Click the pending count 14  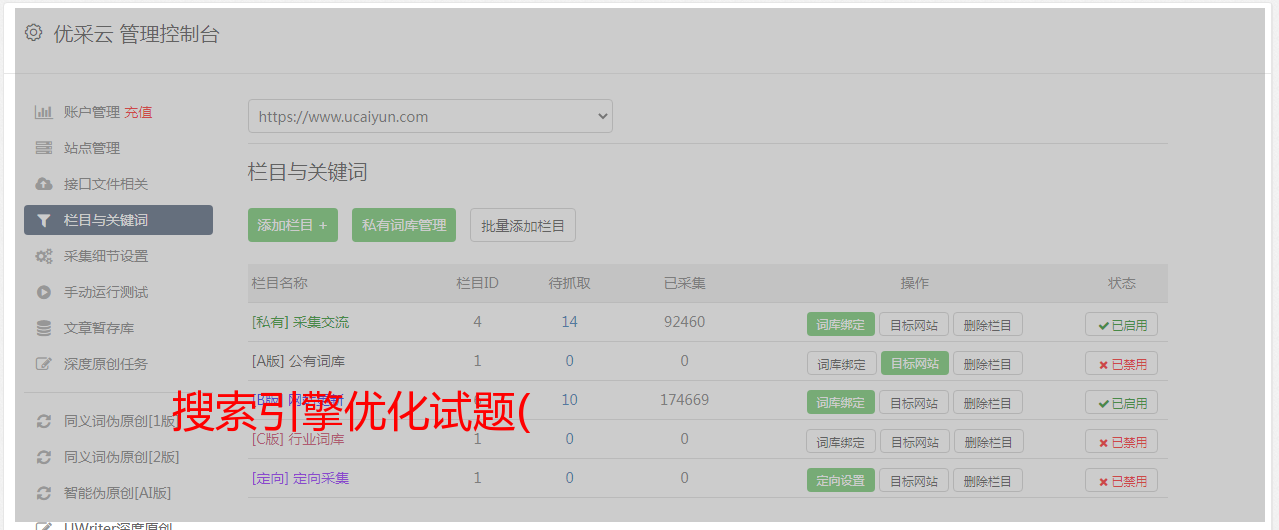570,322
